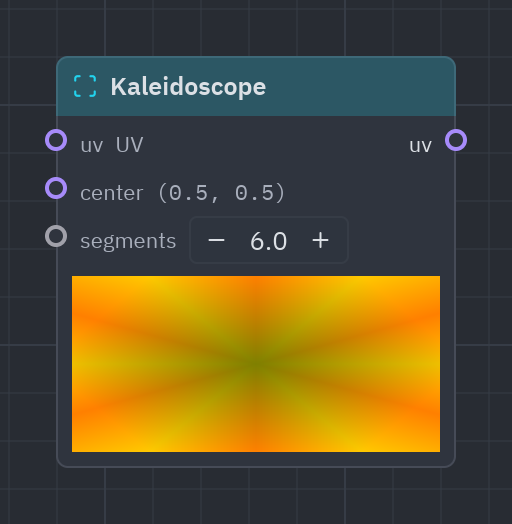Increase segments with the plus button
Screen dimensions: 512x524
321,240
